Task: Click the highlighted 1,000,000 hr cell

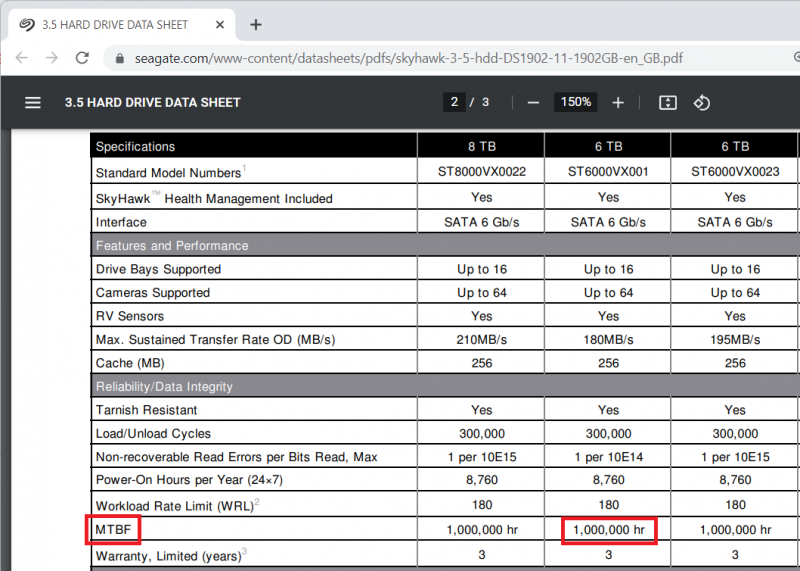Action: (608, 530)
